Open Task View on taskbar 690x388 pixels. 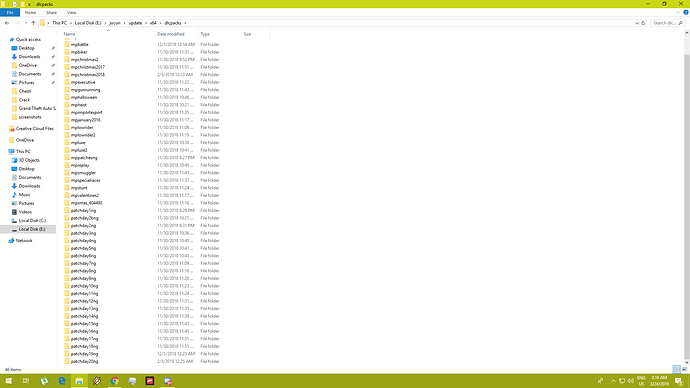pos(26,381)
